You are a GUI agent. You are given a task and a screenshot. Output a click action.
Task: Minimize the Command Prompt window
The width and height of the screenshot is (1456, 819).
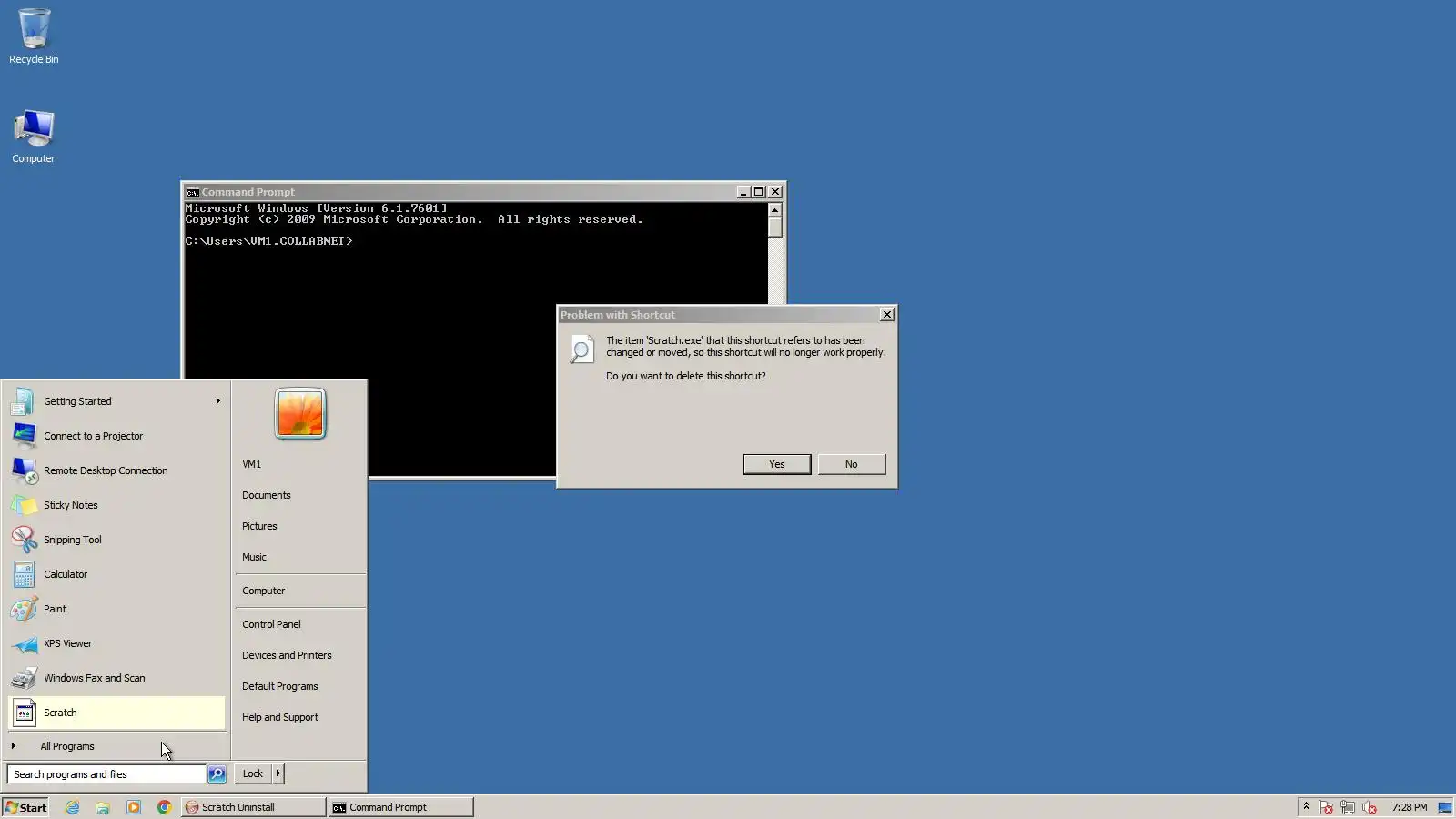(743, 192)
